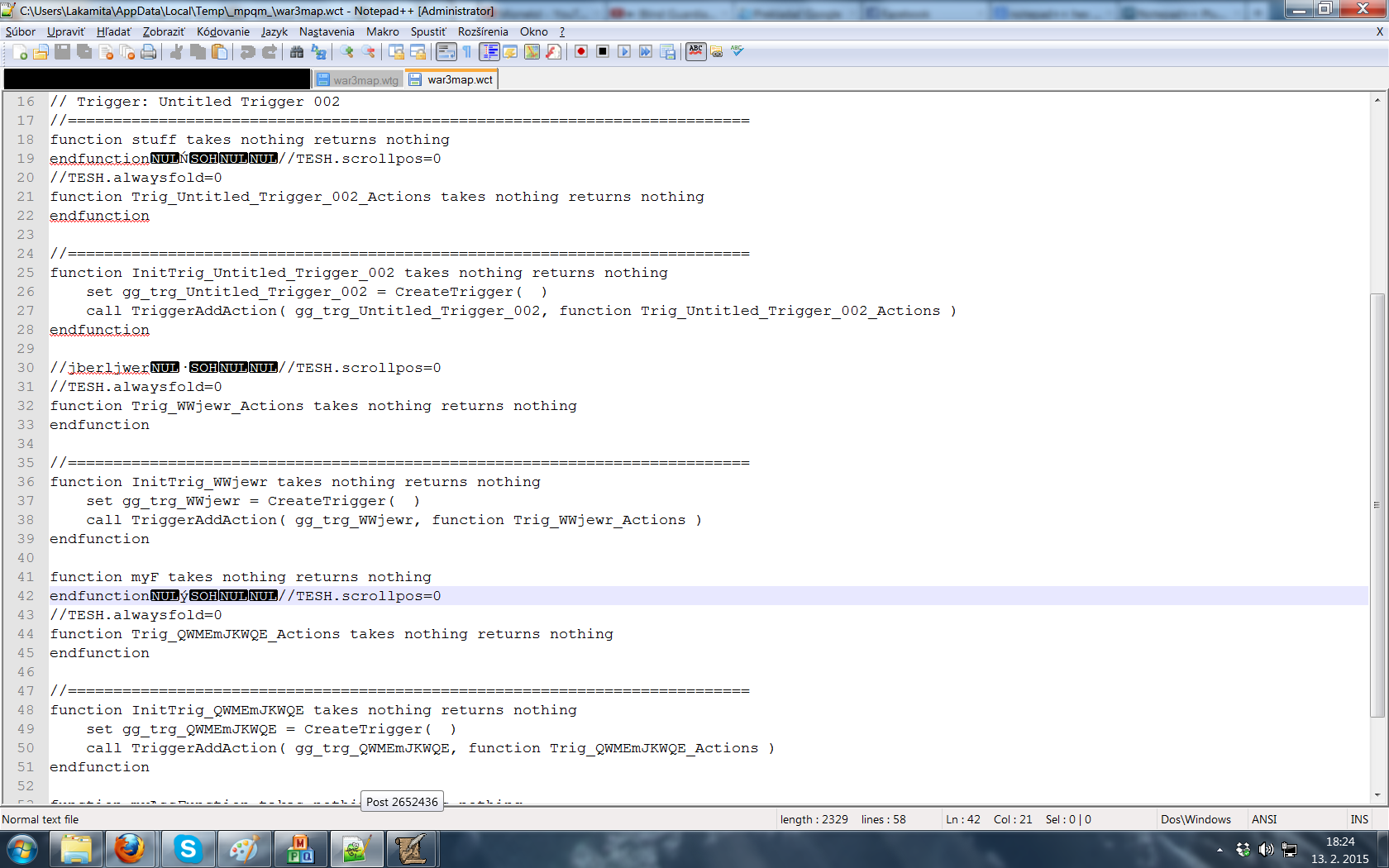
Task: Click the Print toolbar icon
Action: (148, 52)
